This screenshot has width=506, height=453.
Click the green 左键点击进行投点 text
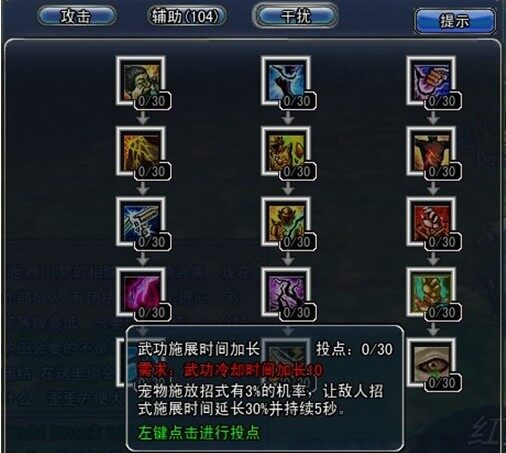[199, 433]
